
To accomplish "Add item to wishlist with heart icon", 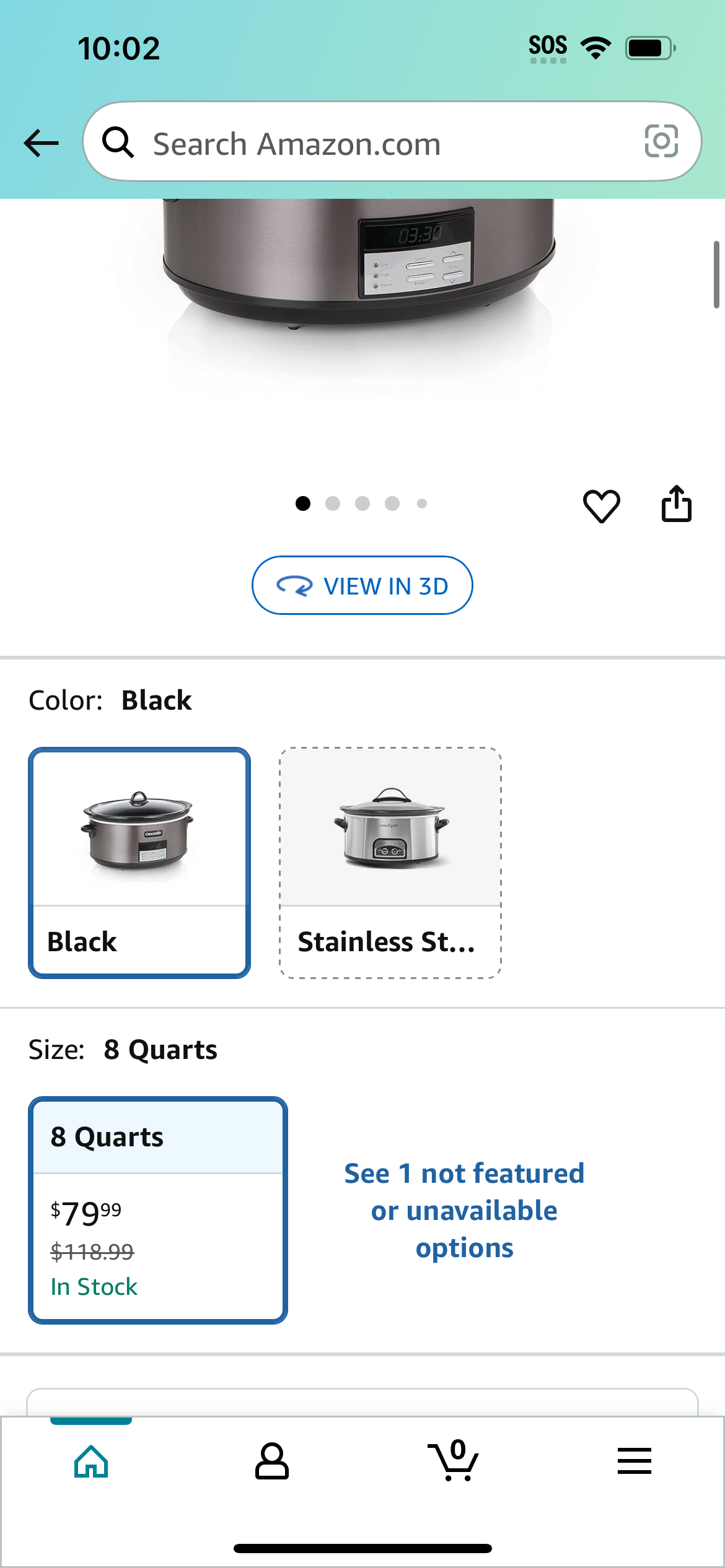I will click(x=601, y=505).
